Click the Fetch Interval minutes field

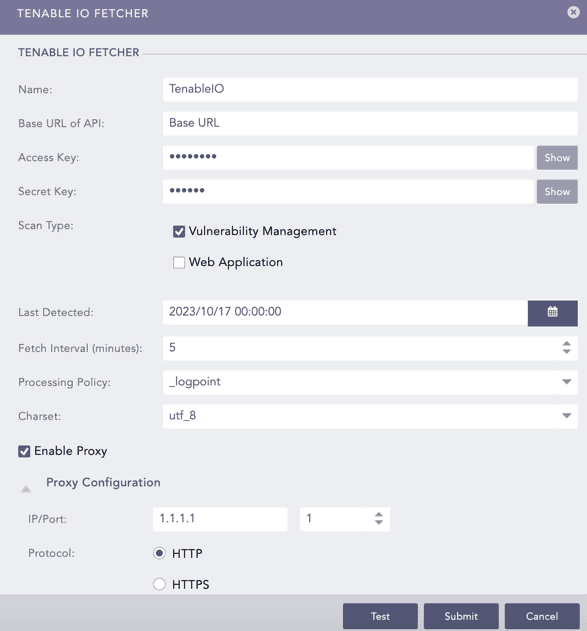point(360,348)
